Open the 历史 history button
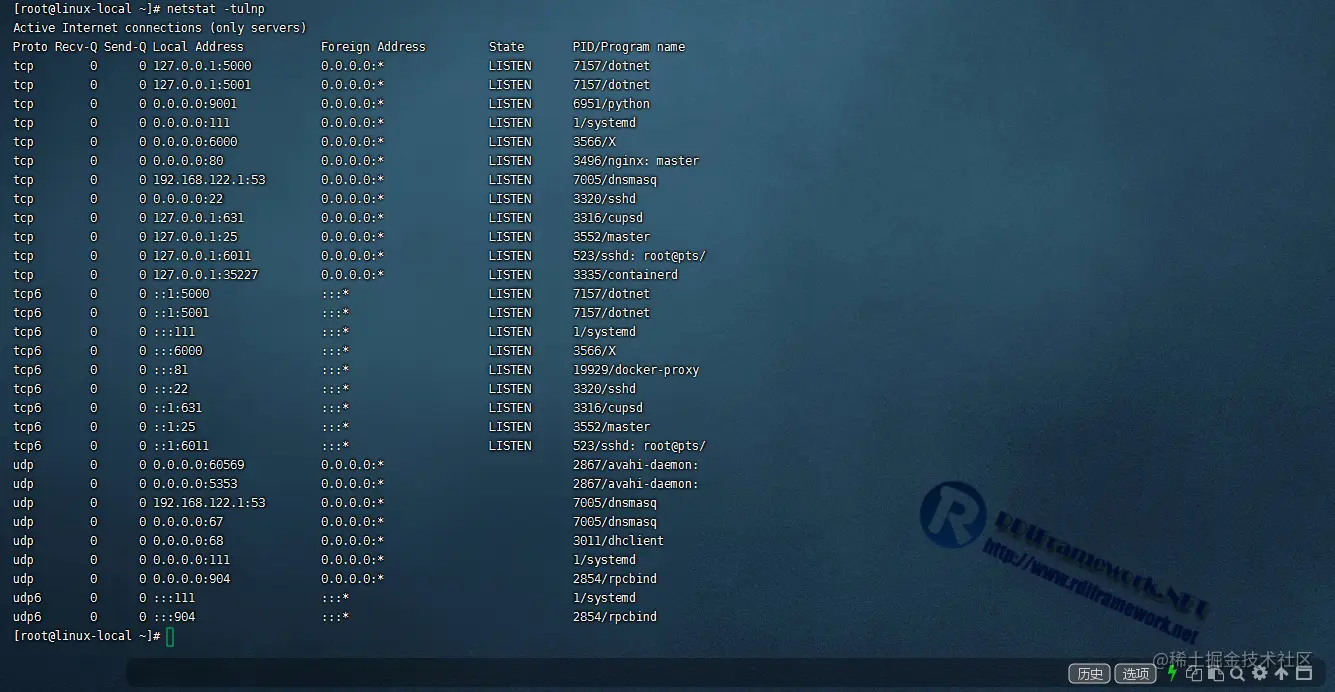This screenshot has width=1335, height=692. (1089, 673)
